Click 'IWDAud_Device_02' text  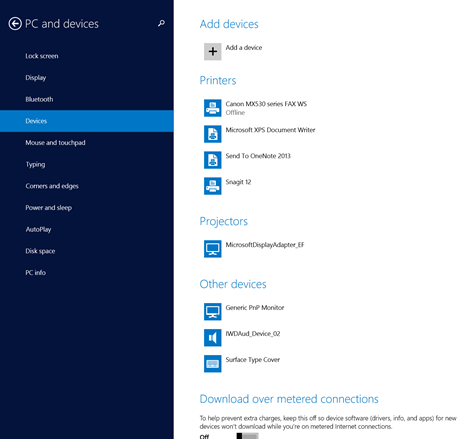253,334
